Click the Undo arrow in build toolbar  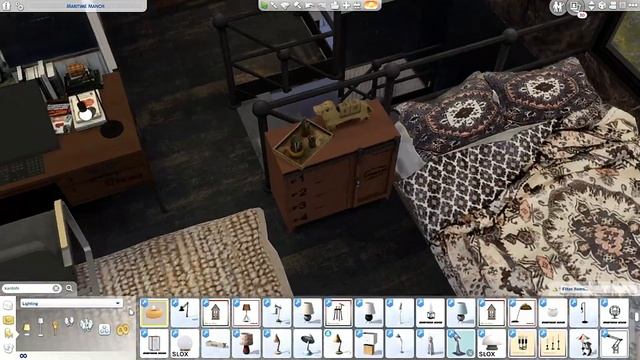[x=310, y=5]
